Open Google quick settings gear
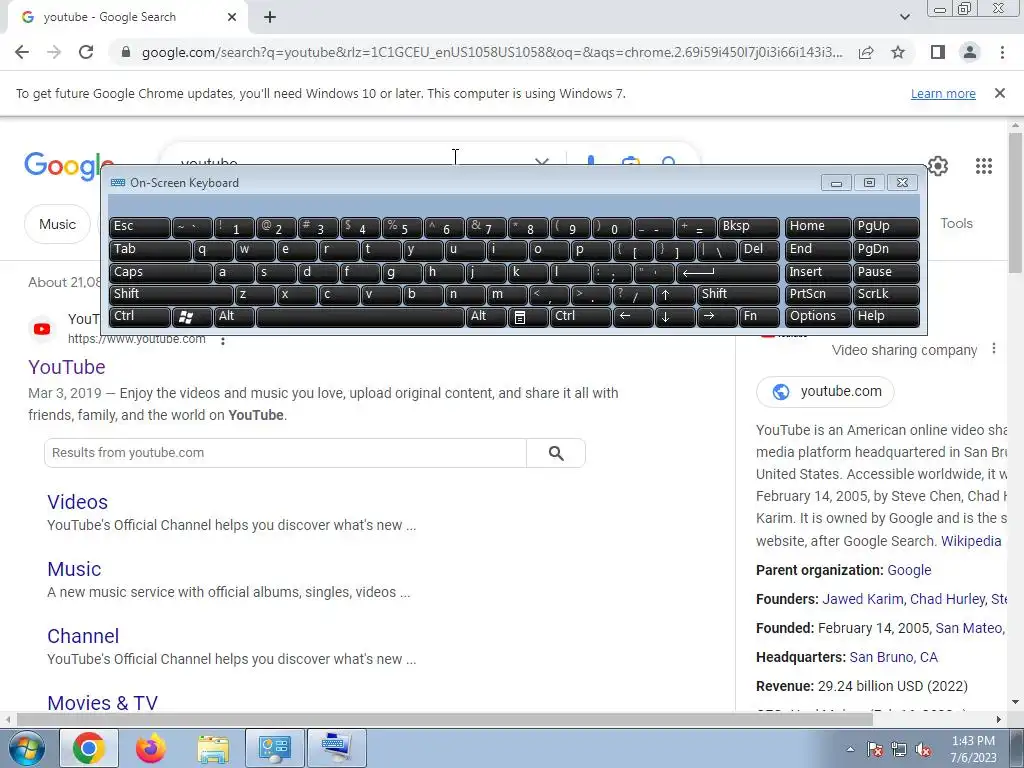 pos(938,166)
